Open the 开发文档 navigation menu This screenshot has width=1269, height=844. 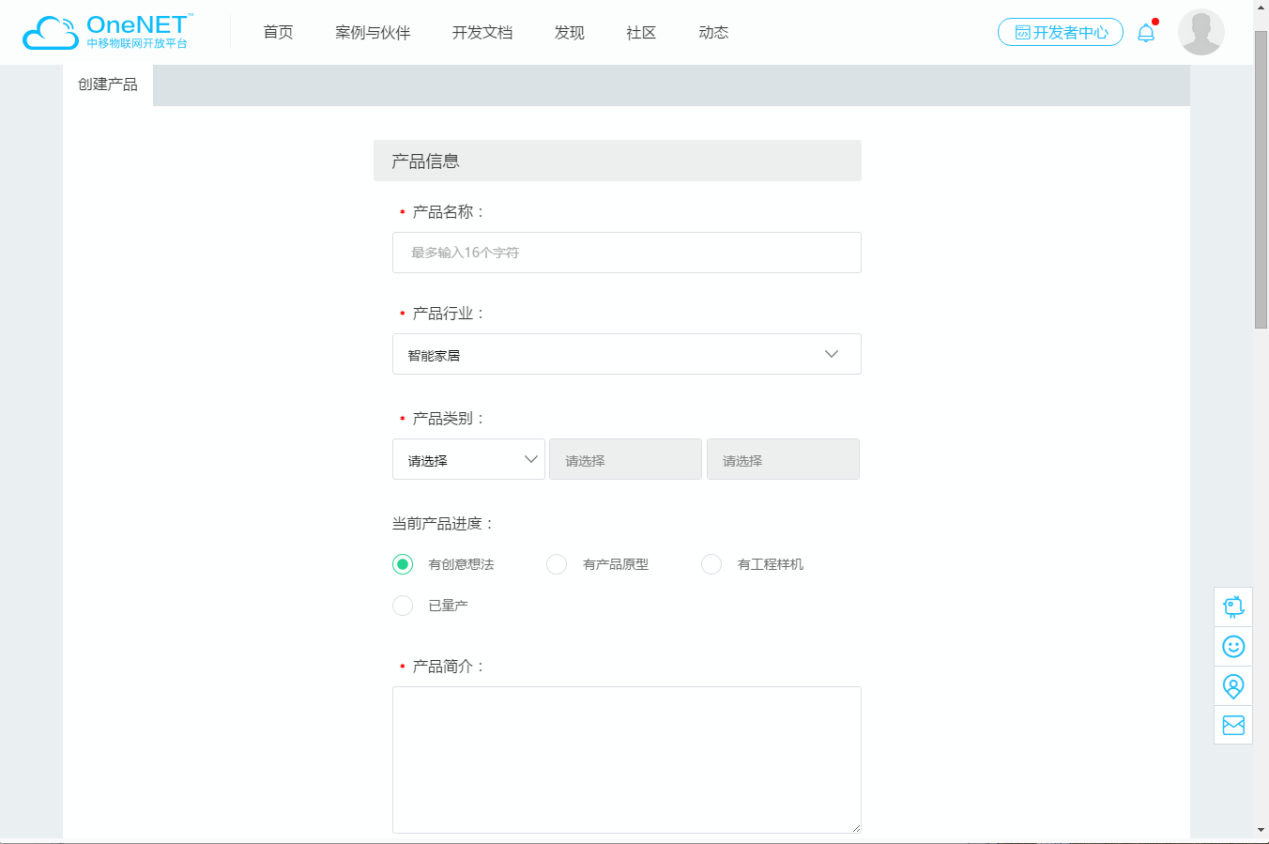[x=482, y=31]
